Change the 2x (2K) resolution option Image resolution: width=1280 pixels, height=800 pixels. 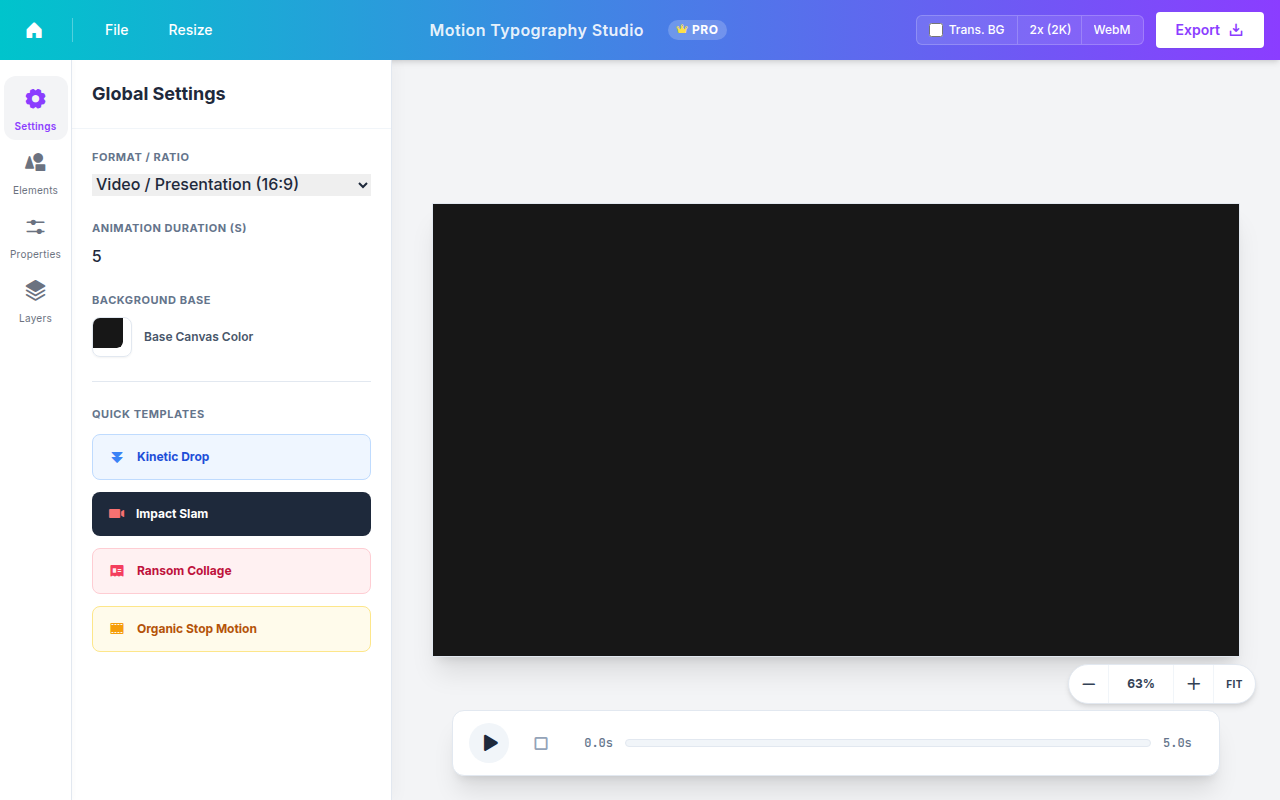point(1050,30)
